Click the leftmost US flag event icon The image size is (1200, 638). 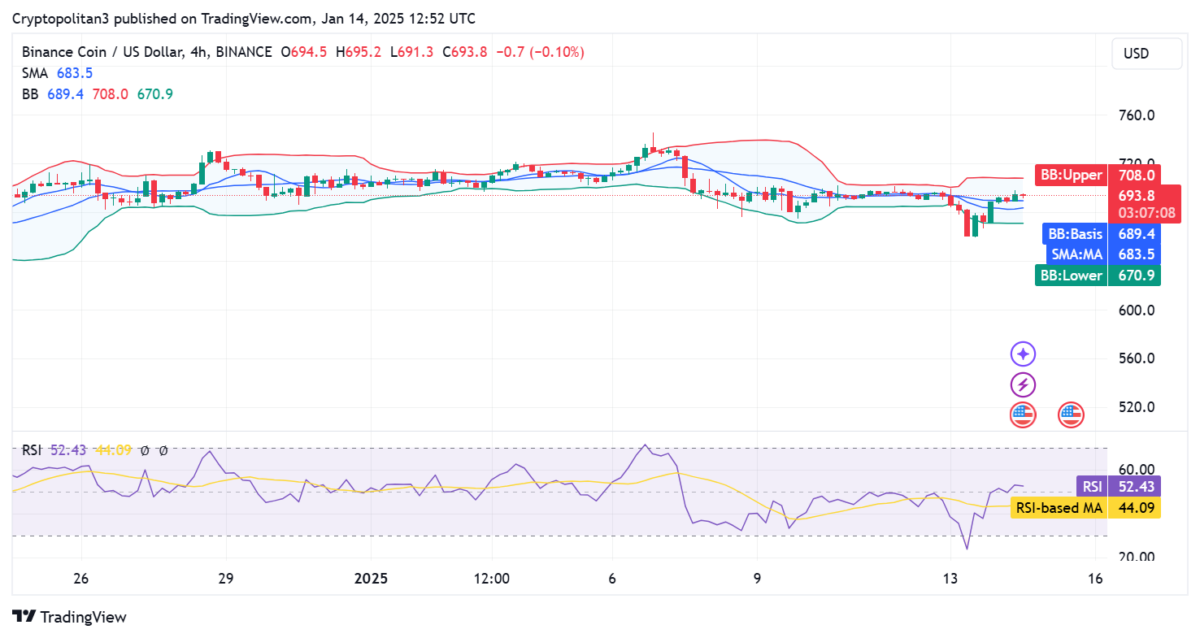click(1022, 414)
